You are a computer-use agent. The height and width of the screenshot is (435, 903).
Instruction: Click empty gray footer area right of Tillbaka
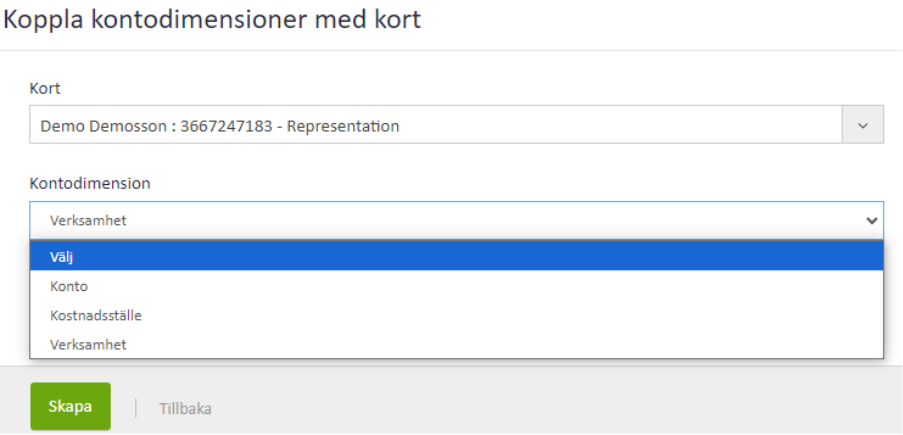click(x=550, y=408)
